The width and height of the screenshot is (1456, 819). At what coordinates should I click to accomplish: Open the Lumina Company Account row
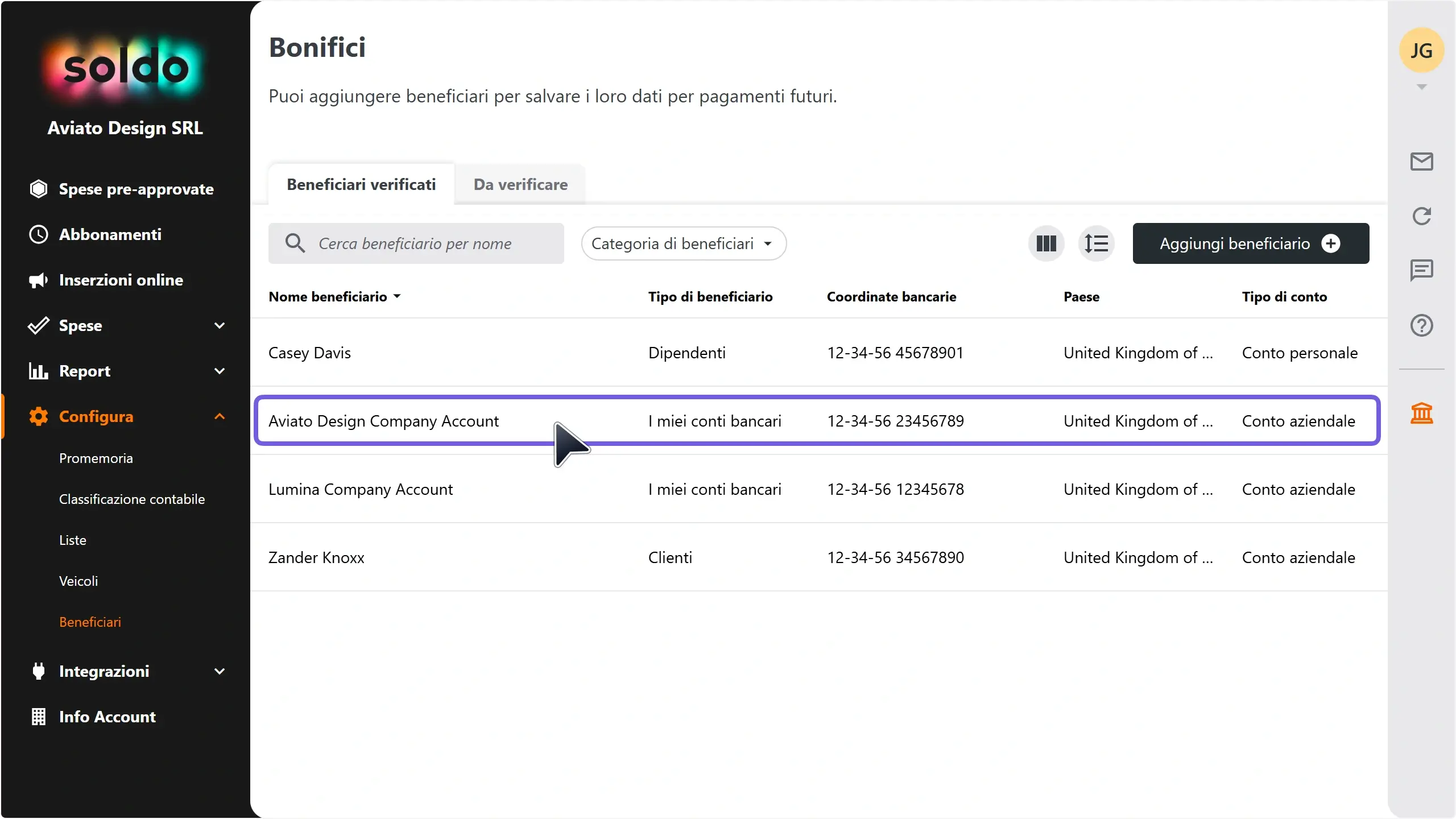coord(819,489)
